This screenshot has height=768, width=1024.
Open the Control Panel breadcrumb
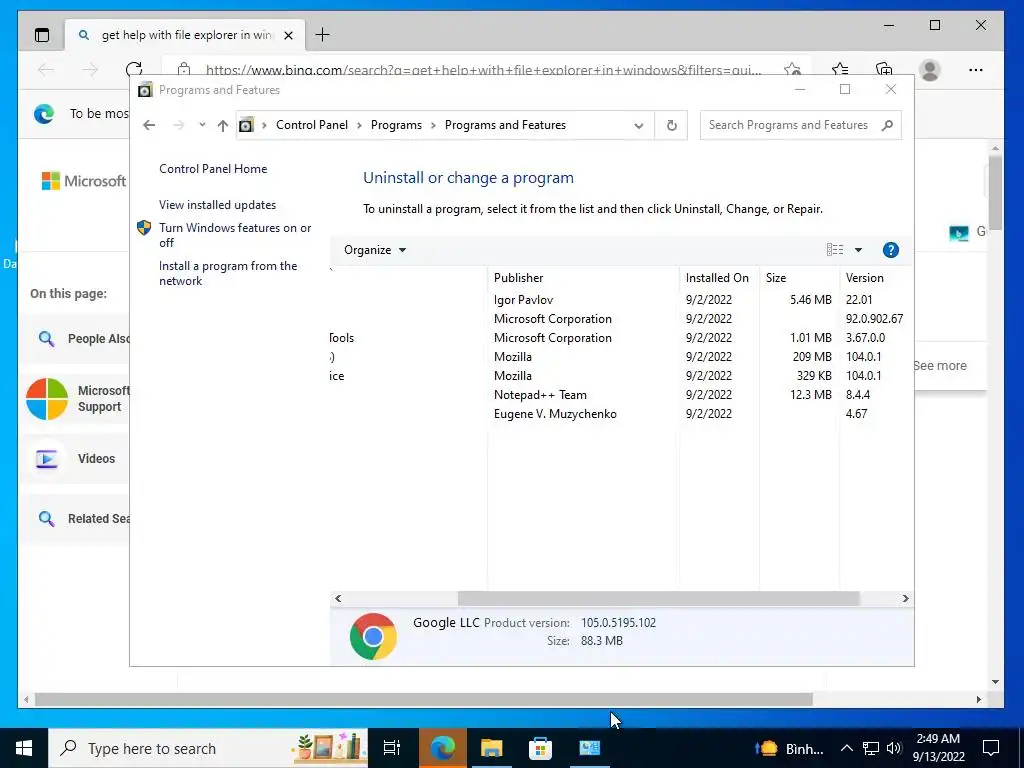312,125
